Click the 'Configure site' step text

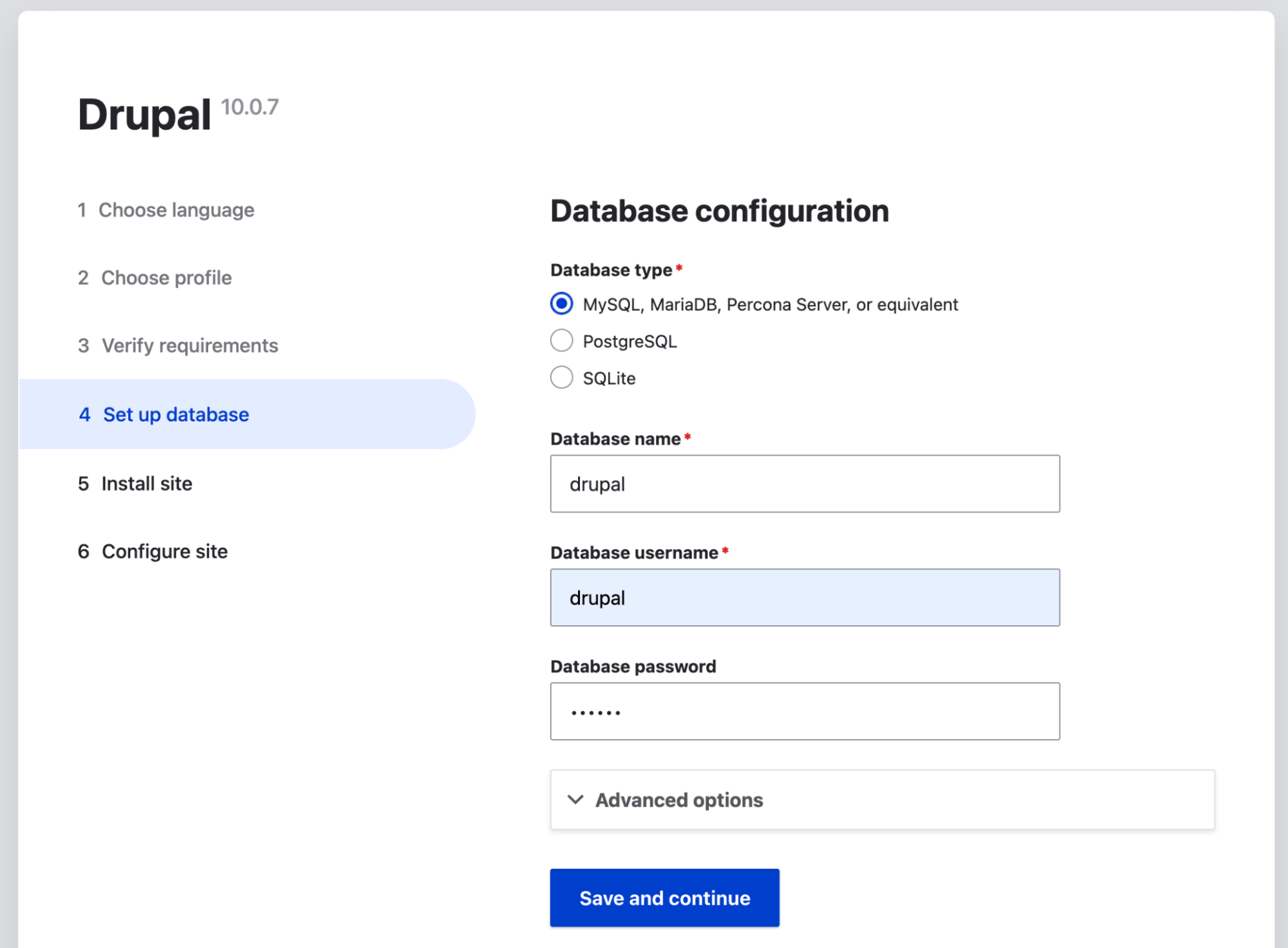[165, 552]
